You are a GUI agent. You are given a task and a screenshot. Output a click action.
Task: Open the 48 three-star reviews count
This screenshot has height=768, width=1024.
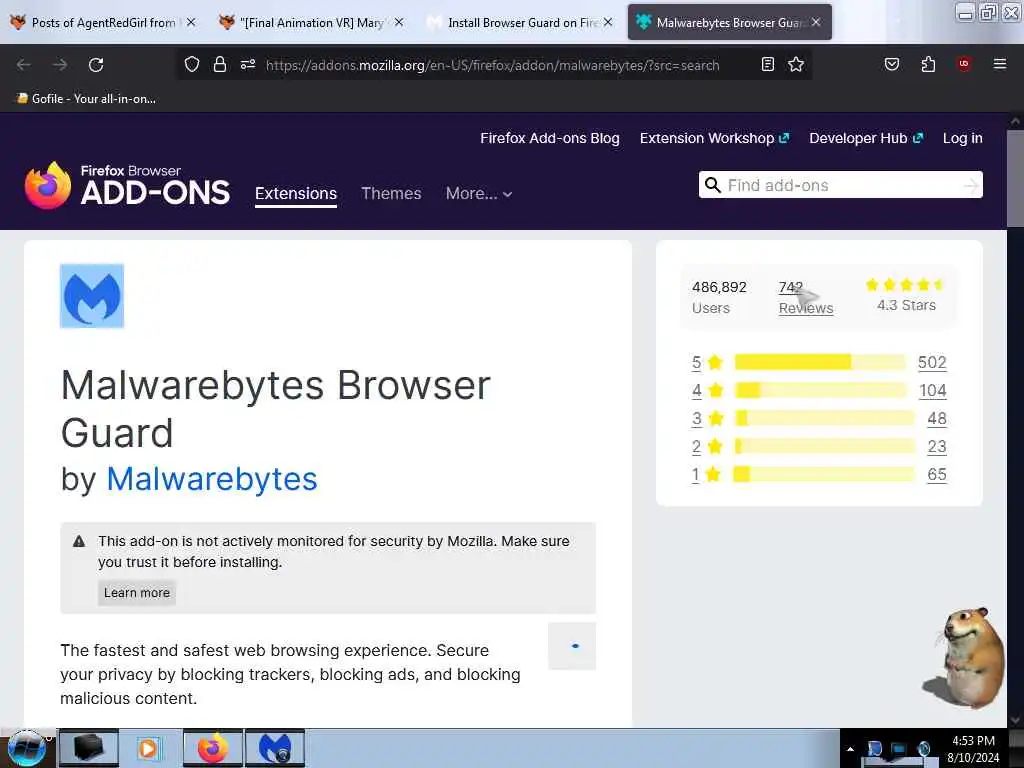tap(936, 419)
